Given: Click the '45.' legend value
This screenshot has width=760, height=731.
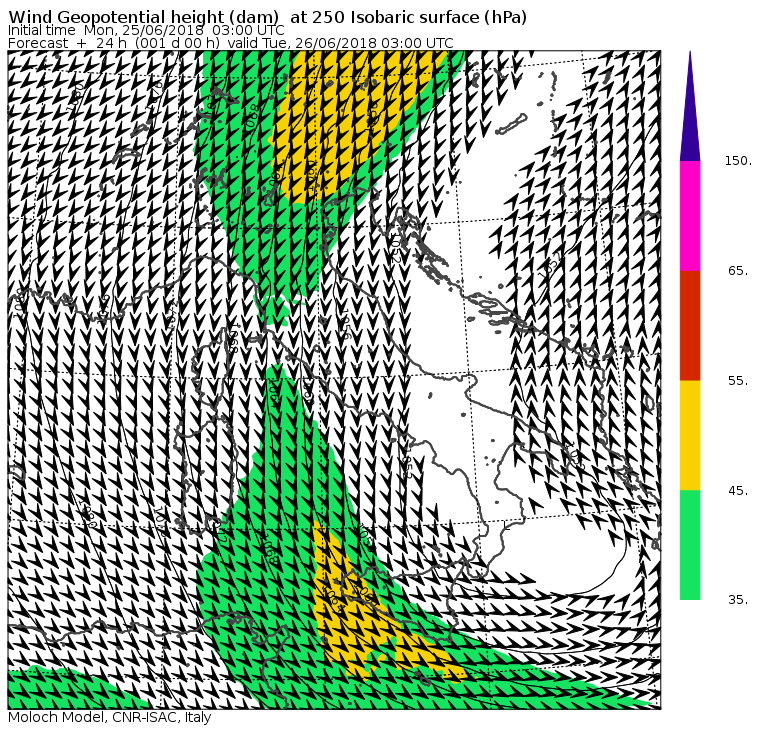Looking at the screenshot, I should click(738, 491).
